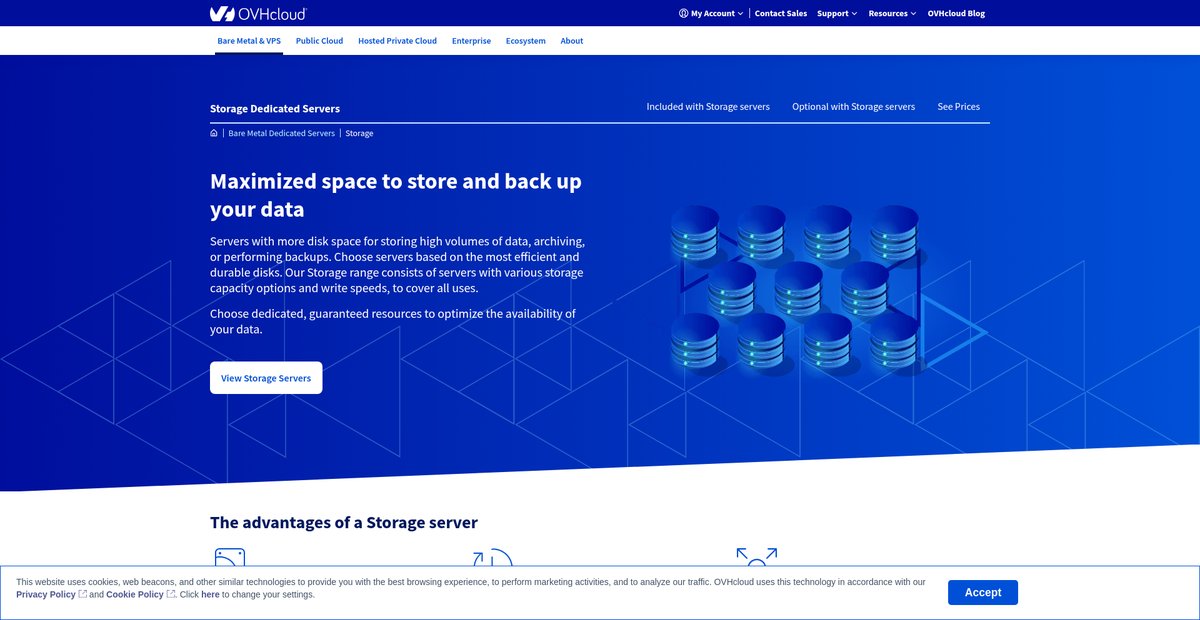Expand the Support dropdown menu

pos(837,13)
